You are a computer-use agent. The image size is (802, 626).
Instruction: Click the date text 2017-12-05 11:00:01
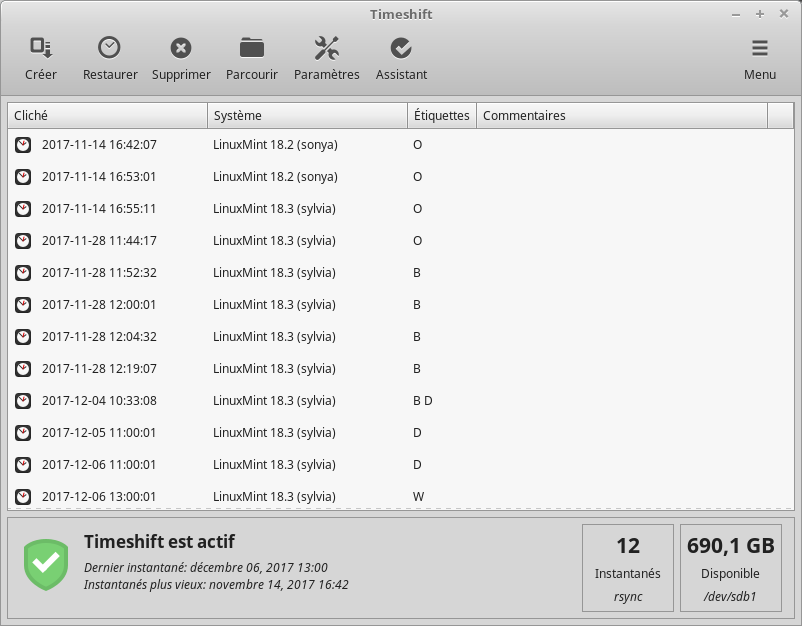99,433
